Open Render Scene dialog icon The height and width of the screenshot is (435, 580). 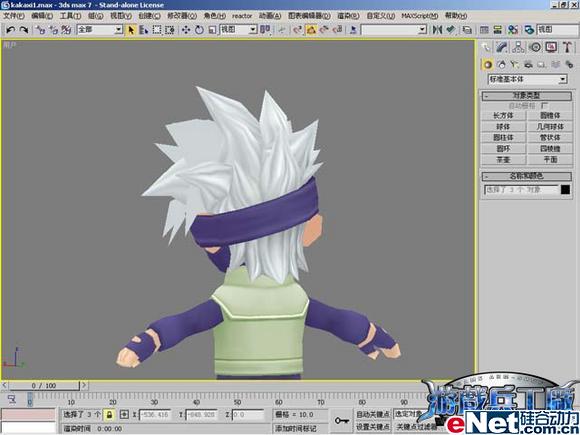pos(529,30)
